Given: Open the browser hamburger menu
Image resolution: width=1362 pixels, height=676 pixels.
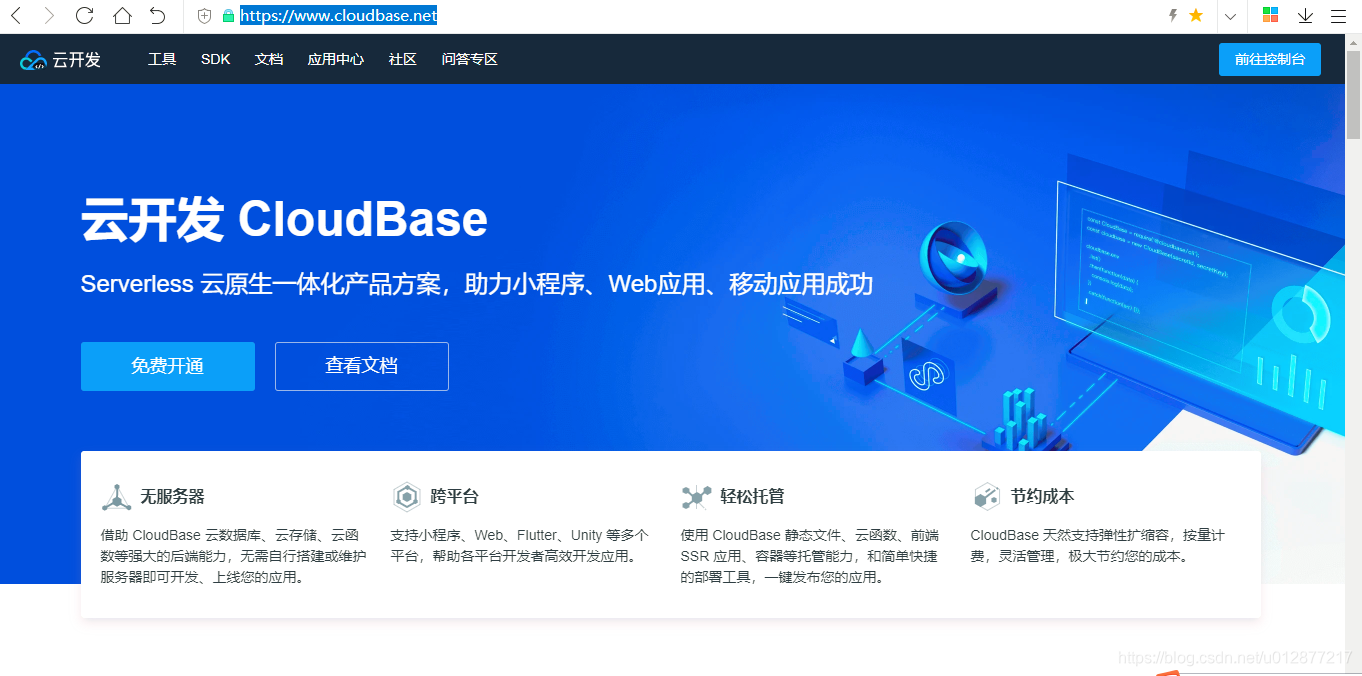Looking at the screenshot, I should 1340,15.
